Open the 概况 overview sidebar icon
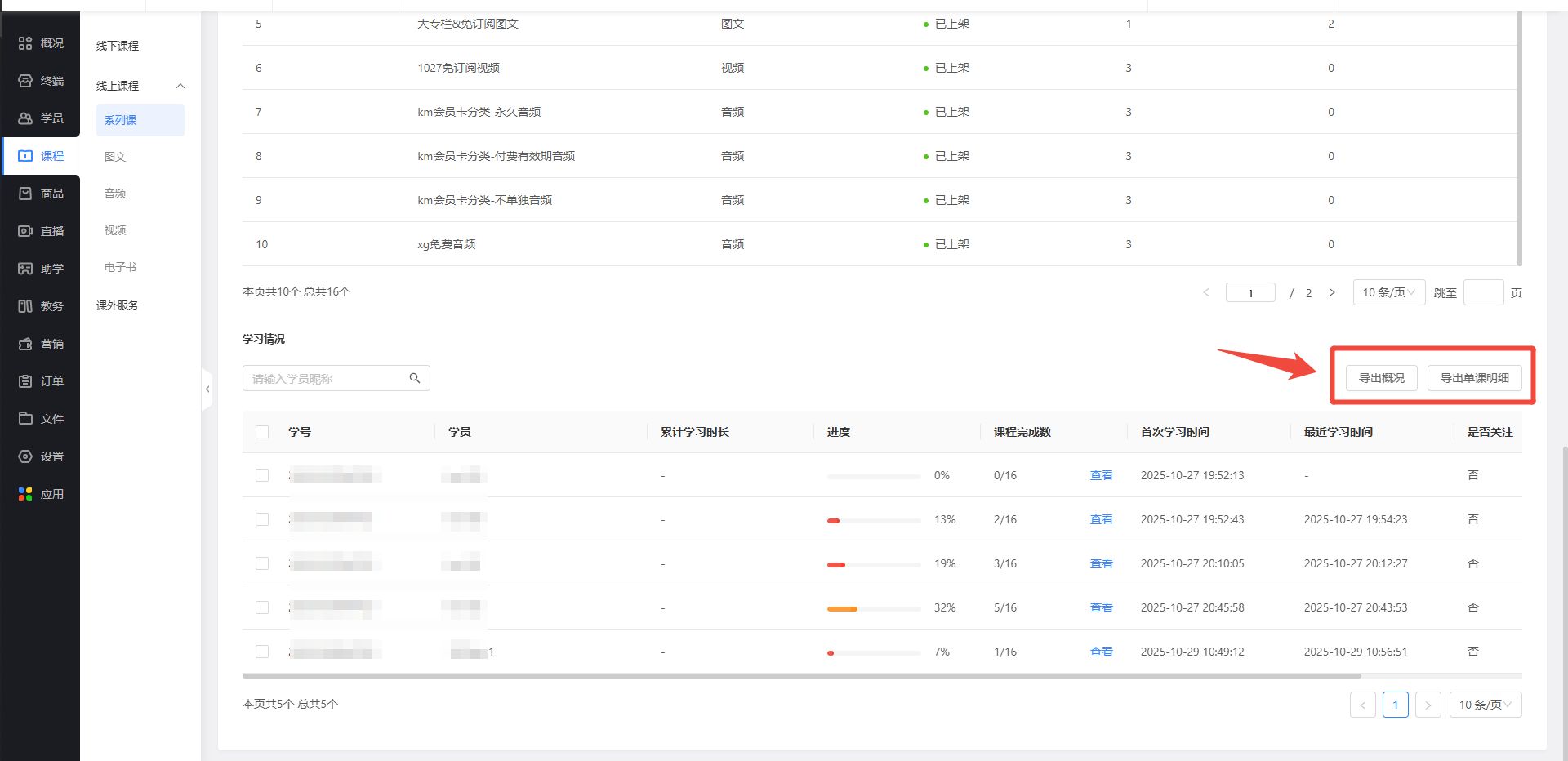The width and height of the screenshot is (1568, 761). pos(25,43)
